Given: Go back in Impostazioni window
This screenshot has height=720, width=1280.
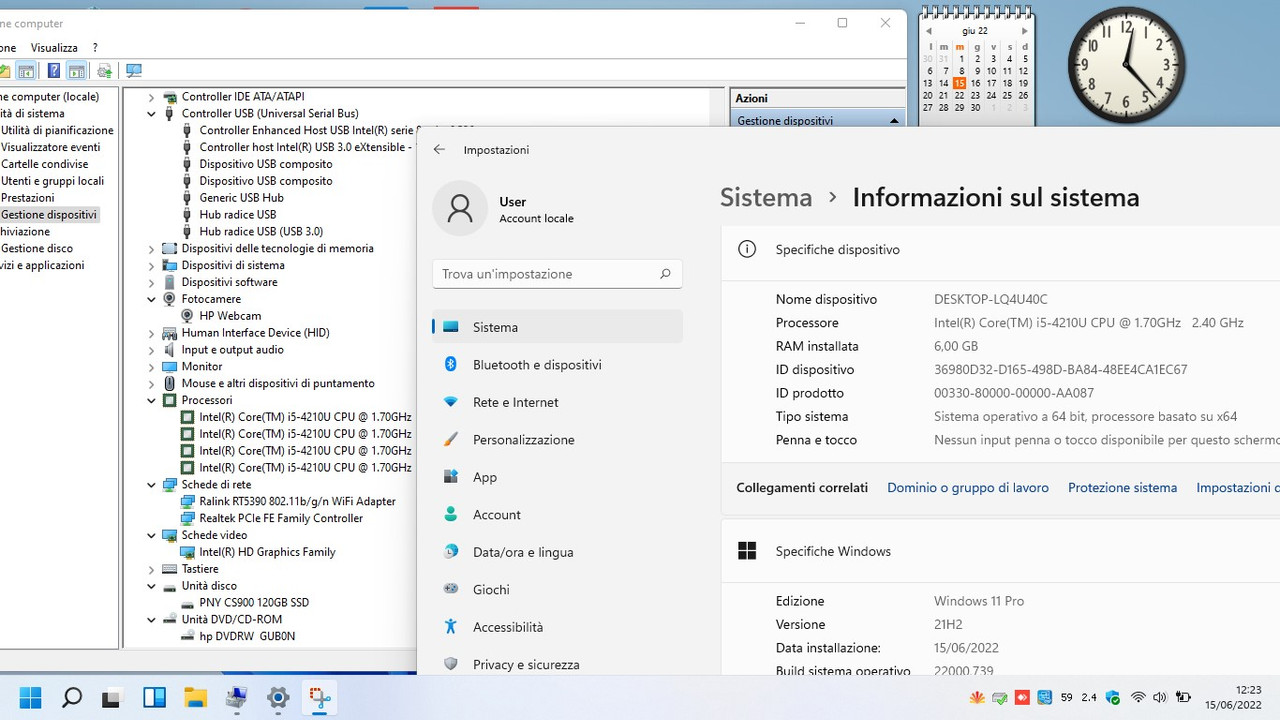Looking at the screenshot, I should 439,149.
